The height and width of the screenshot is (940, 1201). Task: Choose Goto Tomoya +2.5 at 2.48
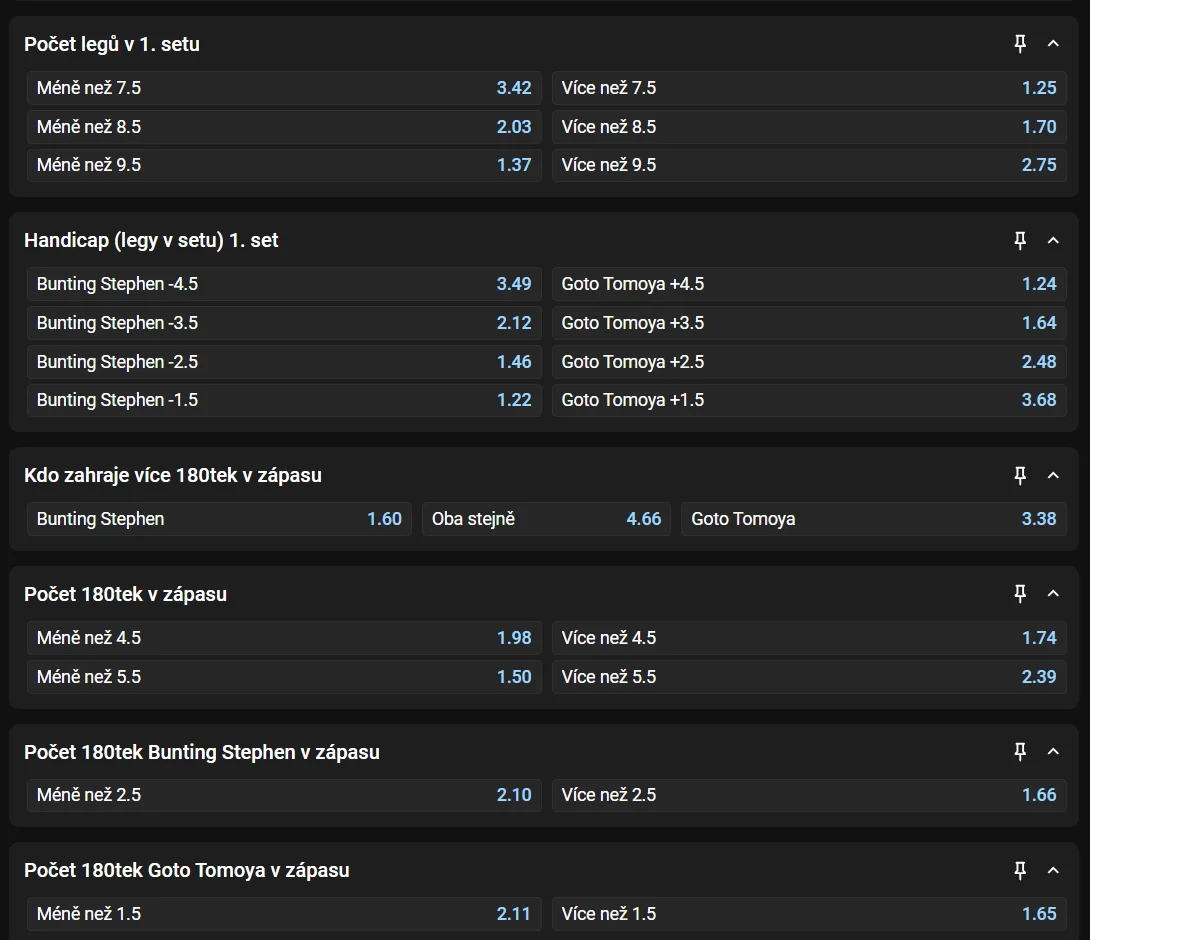809,362
